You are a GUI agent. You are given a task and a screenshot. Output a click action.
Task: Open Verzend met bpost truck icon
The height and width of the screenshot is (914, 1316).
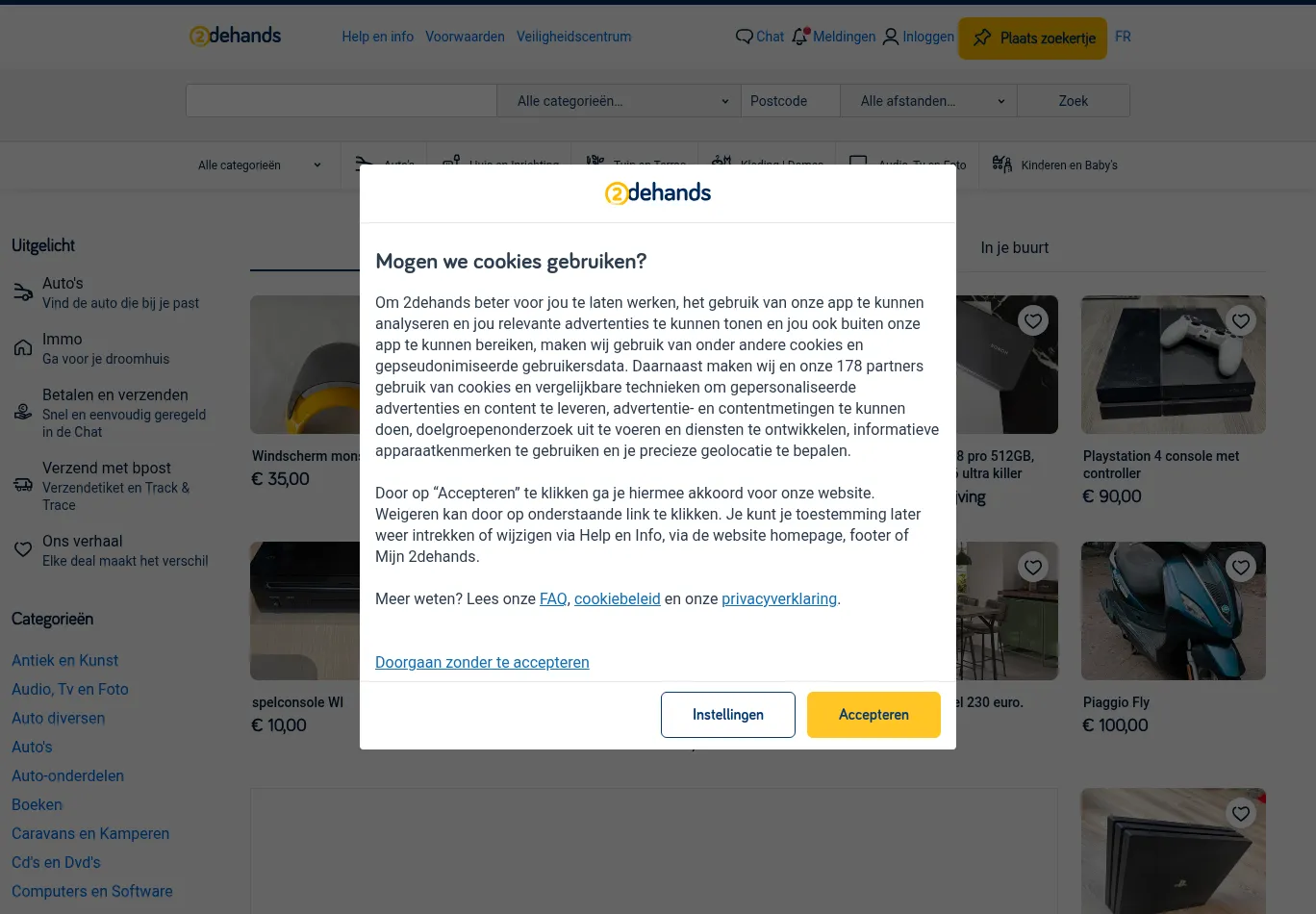(23, 485)
